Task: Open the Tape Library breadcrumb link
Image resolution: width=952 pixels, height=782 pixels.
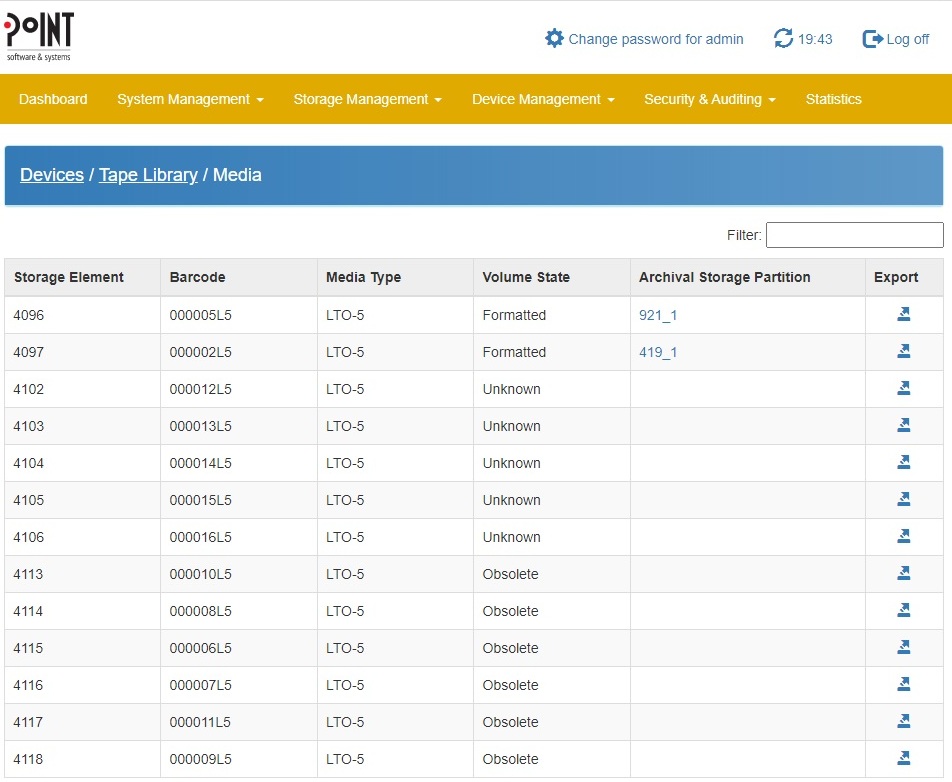Action: click(x=148, y=175)
